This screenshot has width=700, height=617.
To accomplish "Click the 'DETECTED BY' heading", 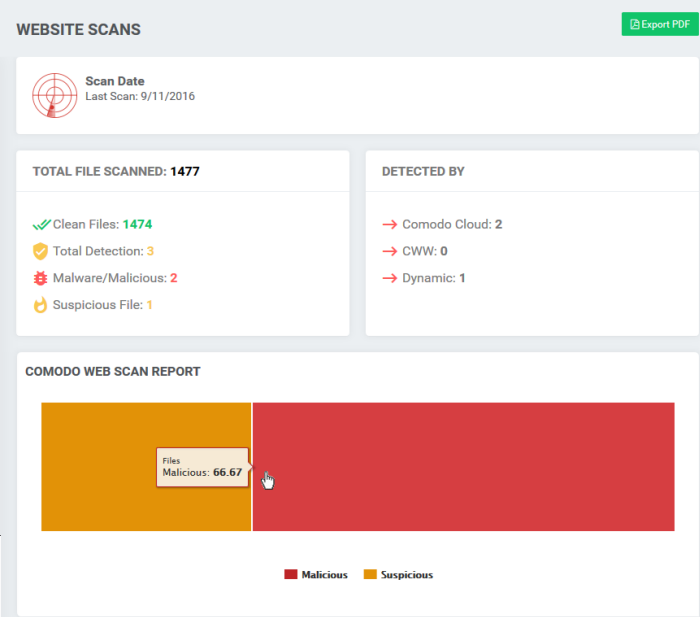I will [x=423, y=171].
